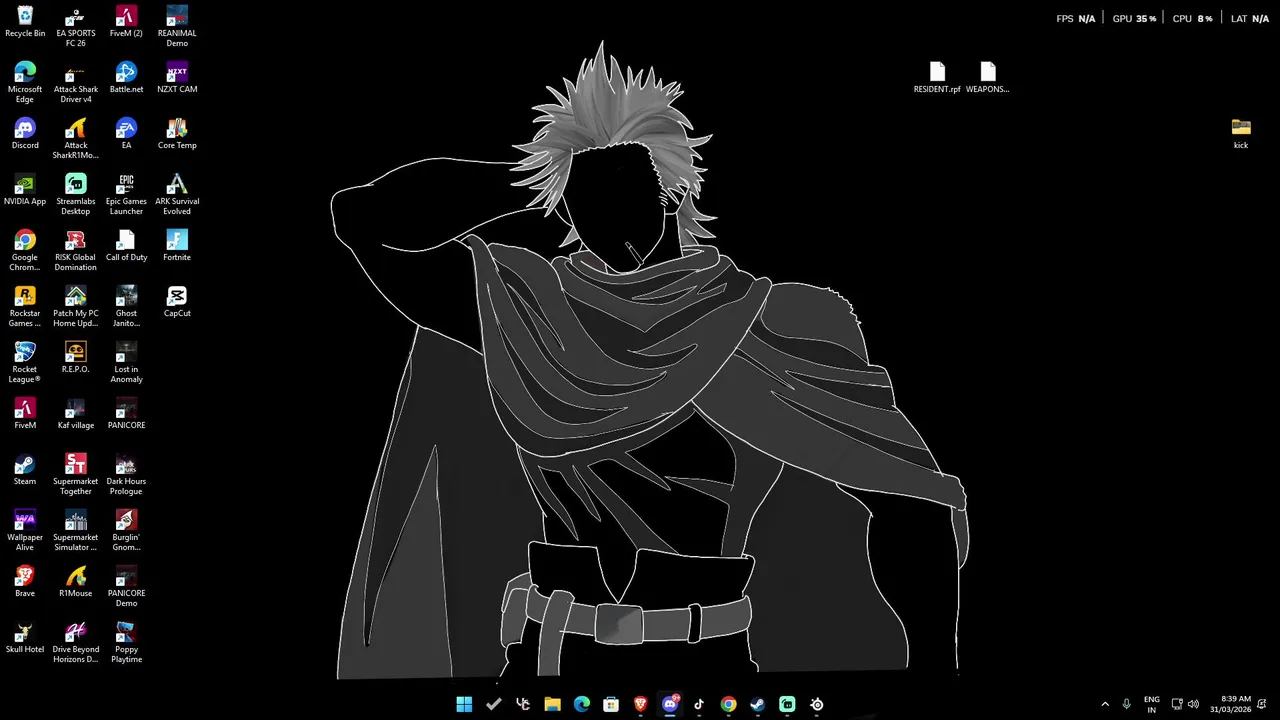
Task: Open TikTok from the taskbar
Action: pyautogui.click(x=699, y=704)
